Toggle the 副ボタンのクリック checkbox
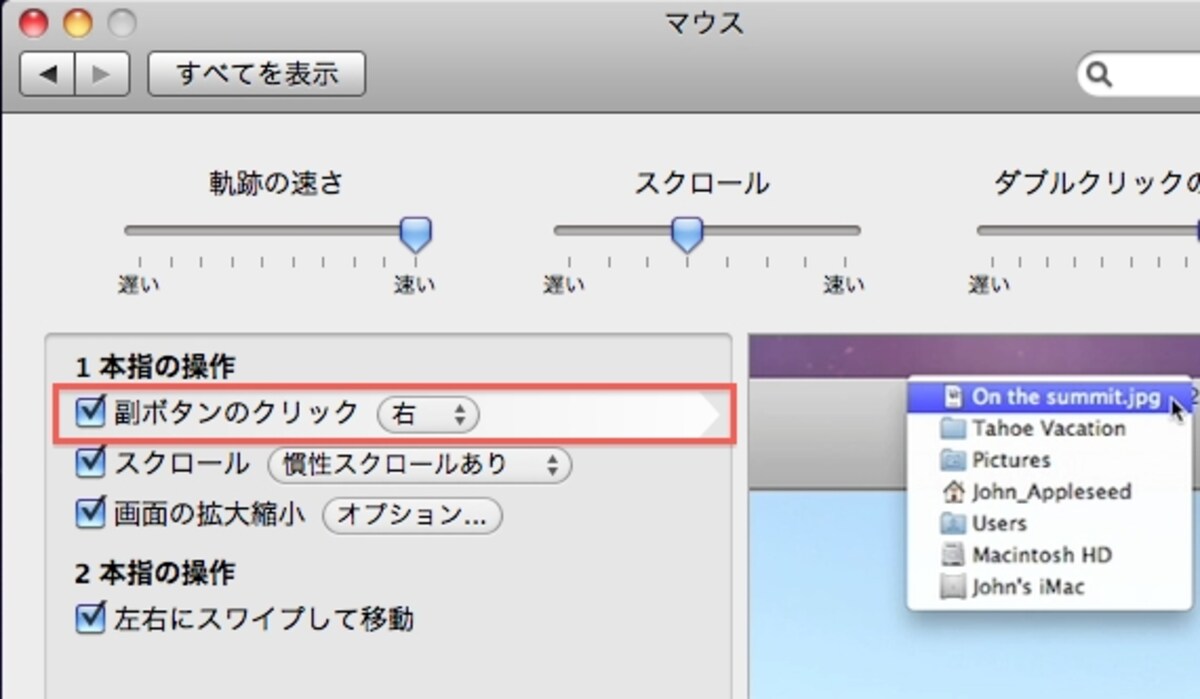1200x699 pixels. (91, 411)
